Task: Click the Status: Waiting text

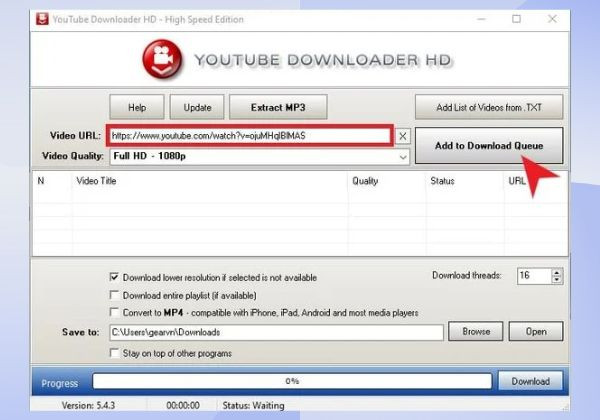Action: click(253, 405)
